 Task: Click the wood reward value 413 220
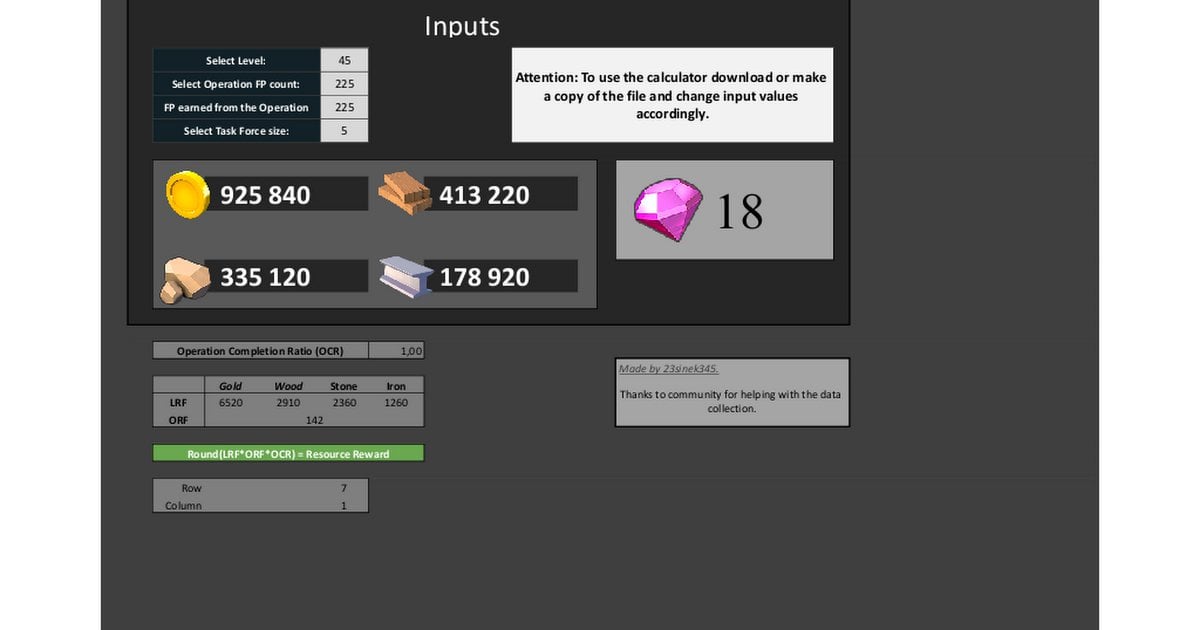pyautogui.click(x=484, y=195)
